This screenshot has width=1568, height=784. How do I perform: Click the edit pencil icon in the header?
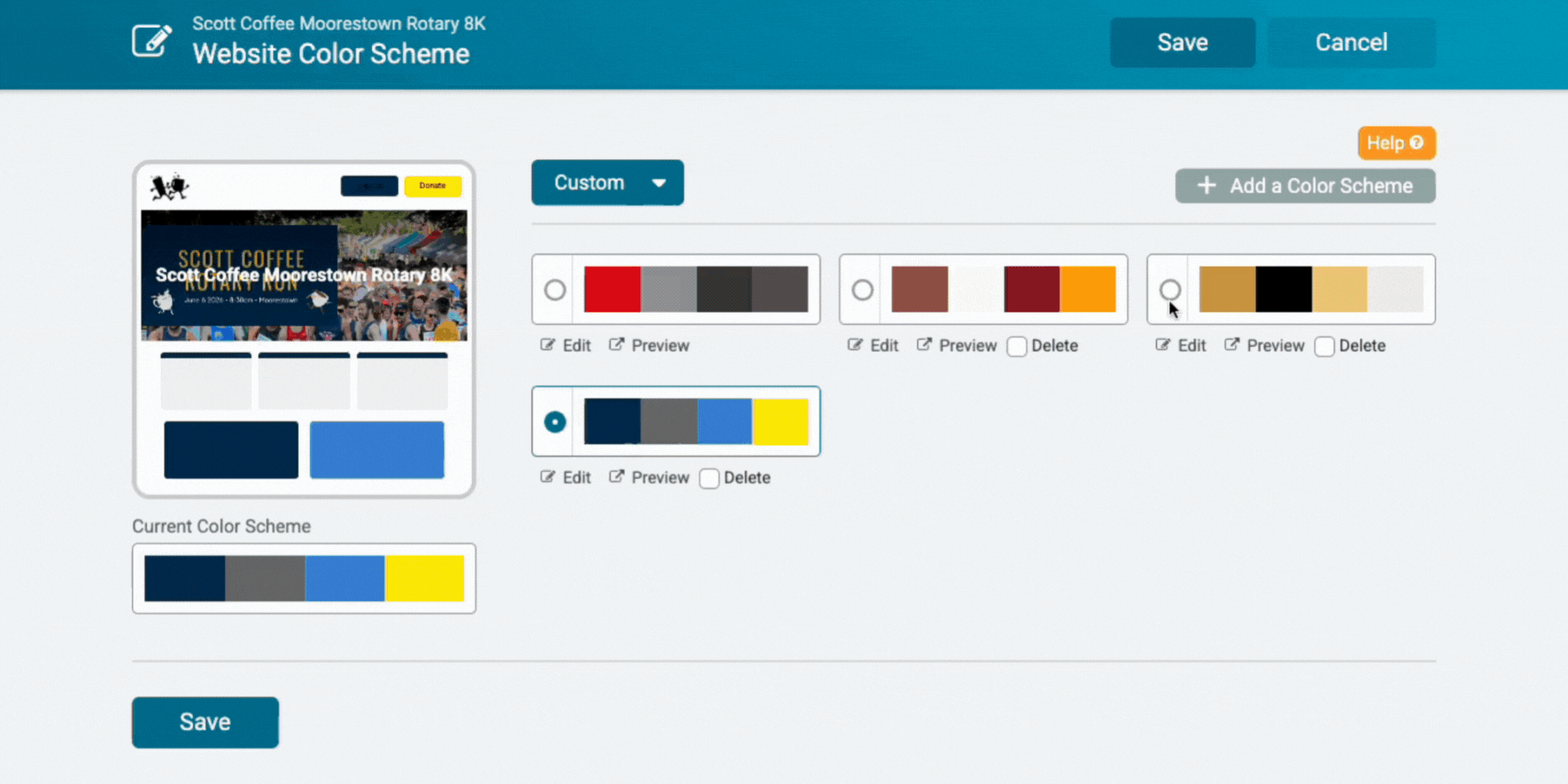(152, 41)
